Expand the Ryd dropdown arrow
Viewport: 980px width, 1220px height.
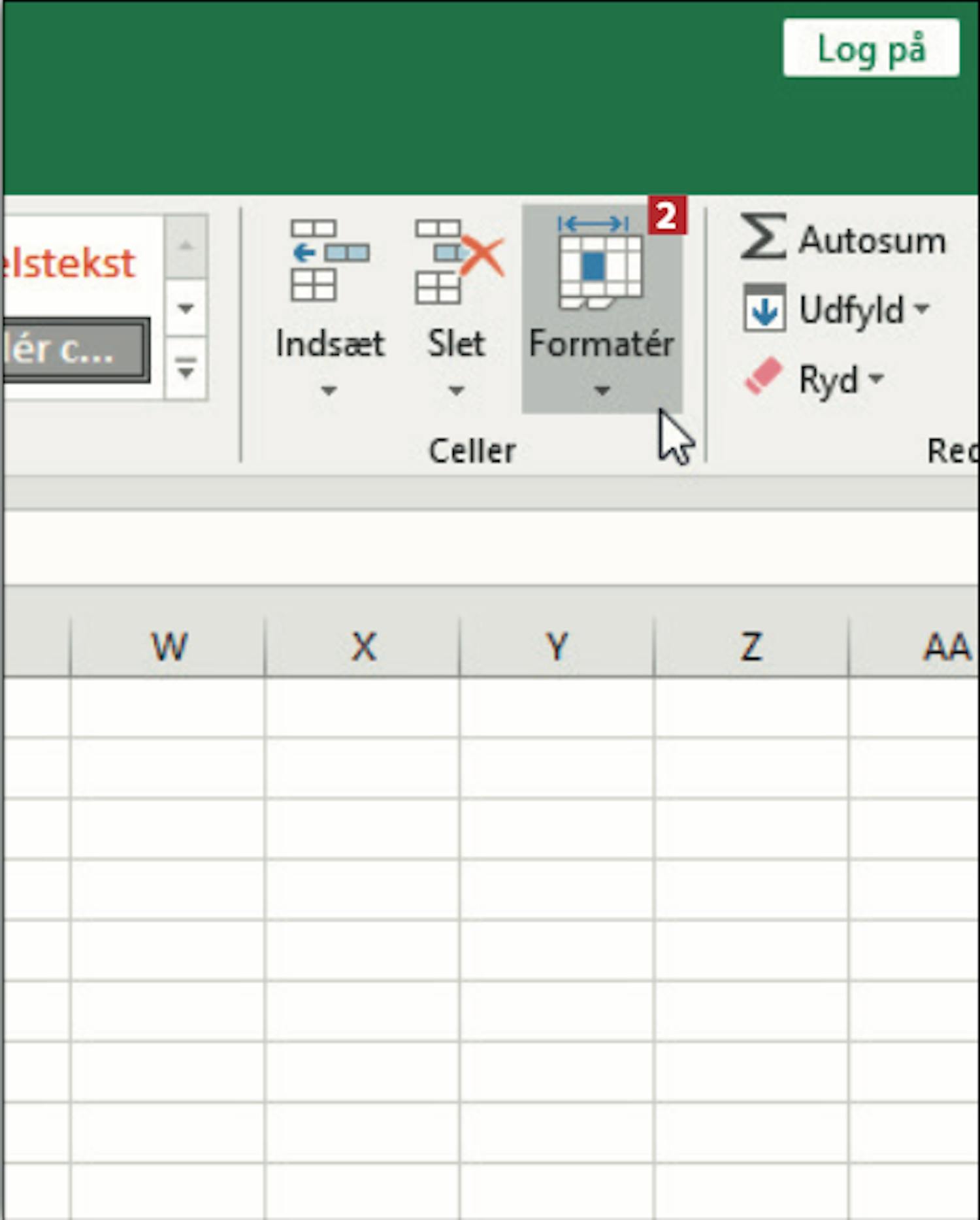click(x=876, y=378)
